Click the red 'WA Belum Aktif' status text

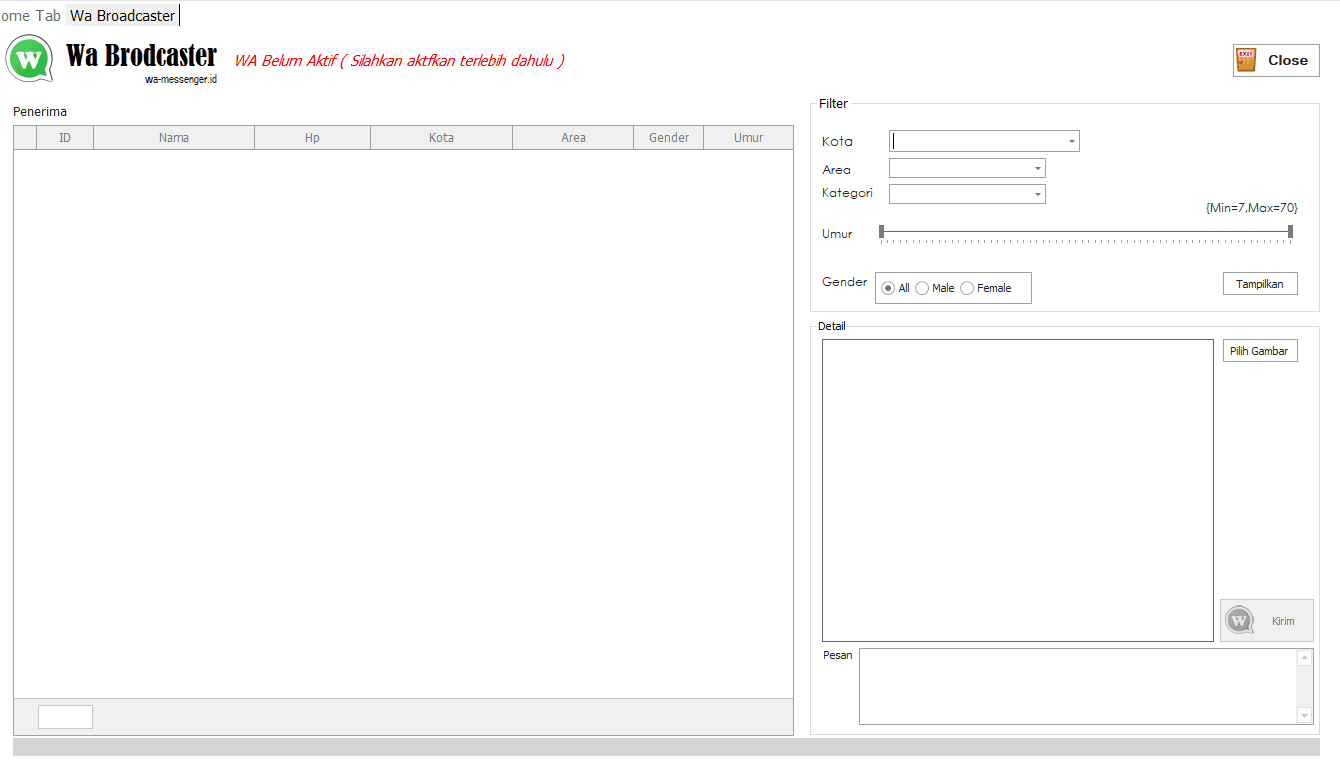(x=399, y=60)
